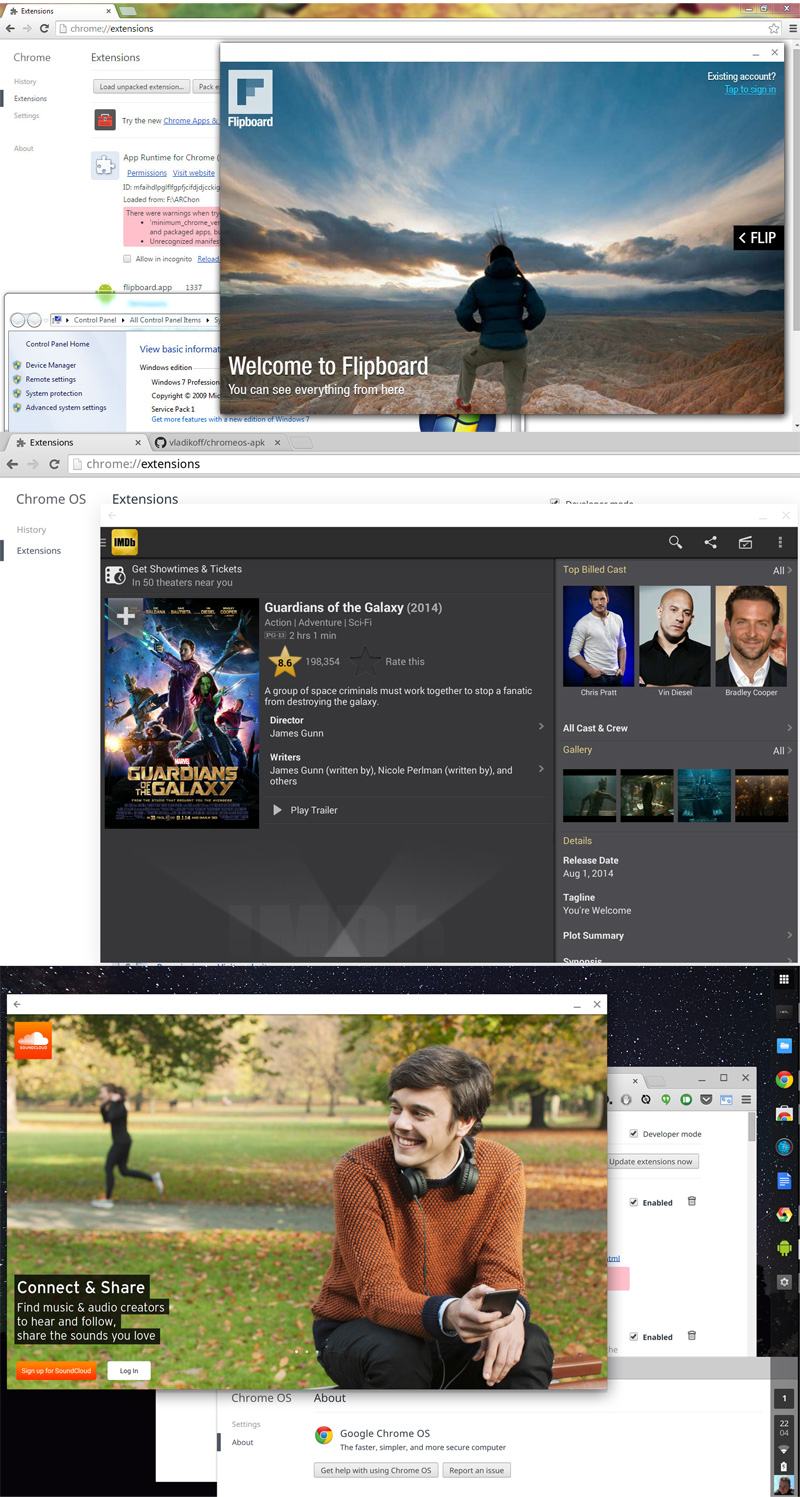Expand Plot Summary row

[x=677, y=935]
